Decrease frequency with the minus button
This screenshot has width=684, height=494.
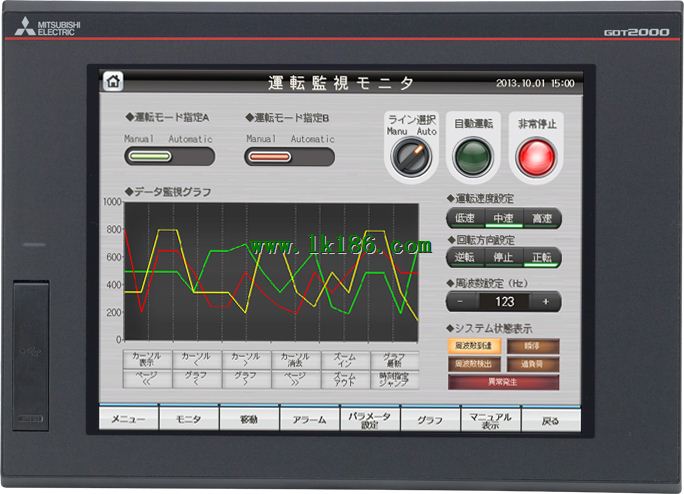click(461, 301)
